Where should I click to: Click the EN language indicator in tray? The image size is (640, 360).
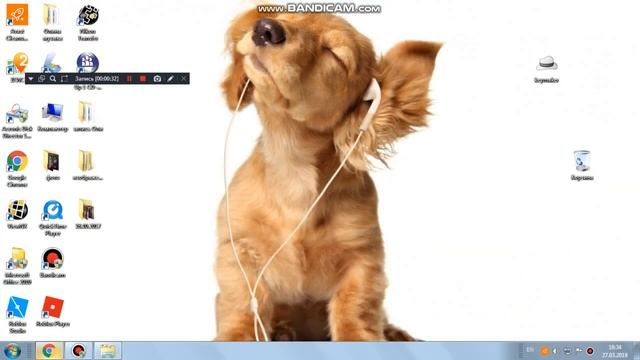[x=530, y=350]
